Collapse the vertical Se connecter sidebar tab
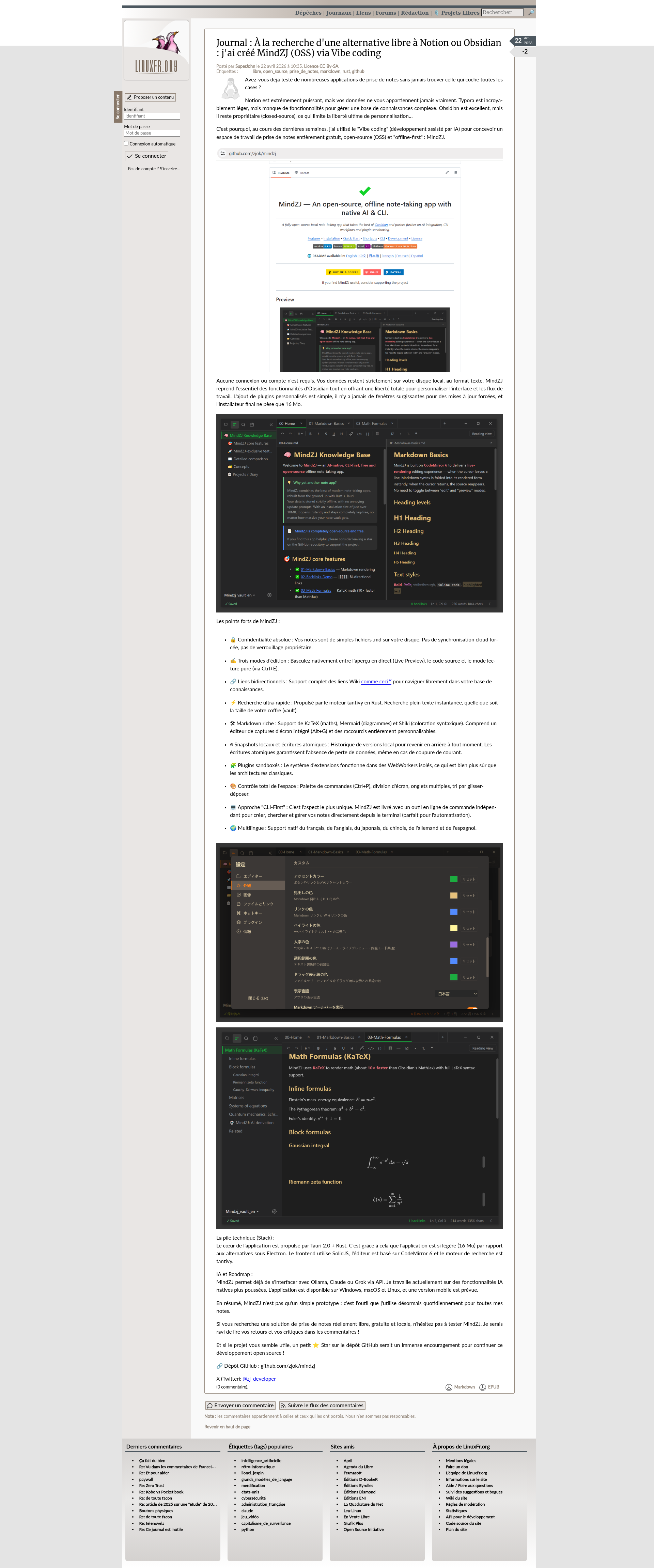654x1568 pixels. 118,107
